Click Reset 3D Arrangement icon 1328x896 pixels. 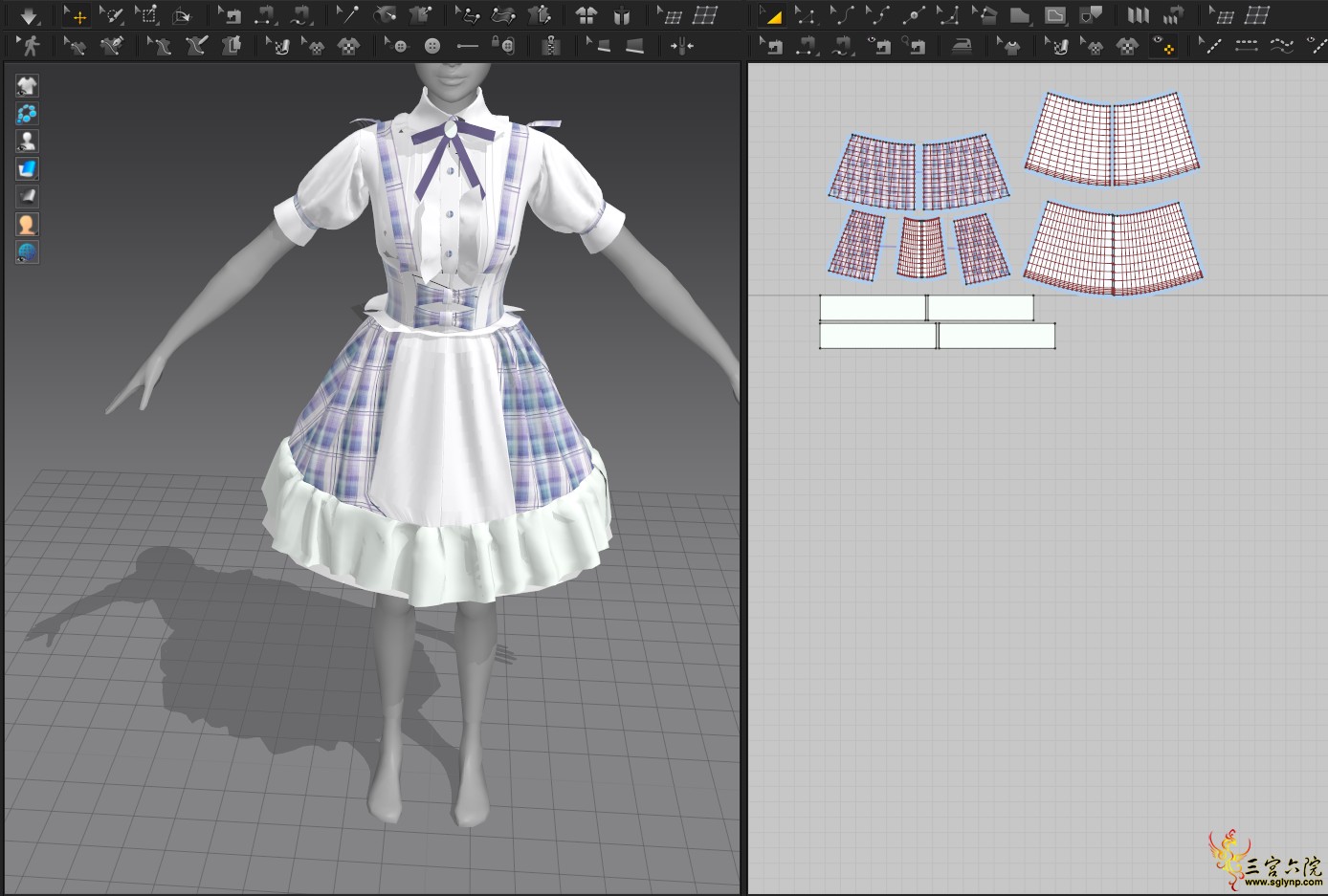click(x=622, y=16)
